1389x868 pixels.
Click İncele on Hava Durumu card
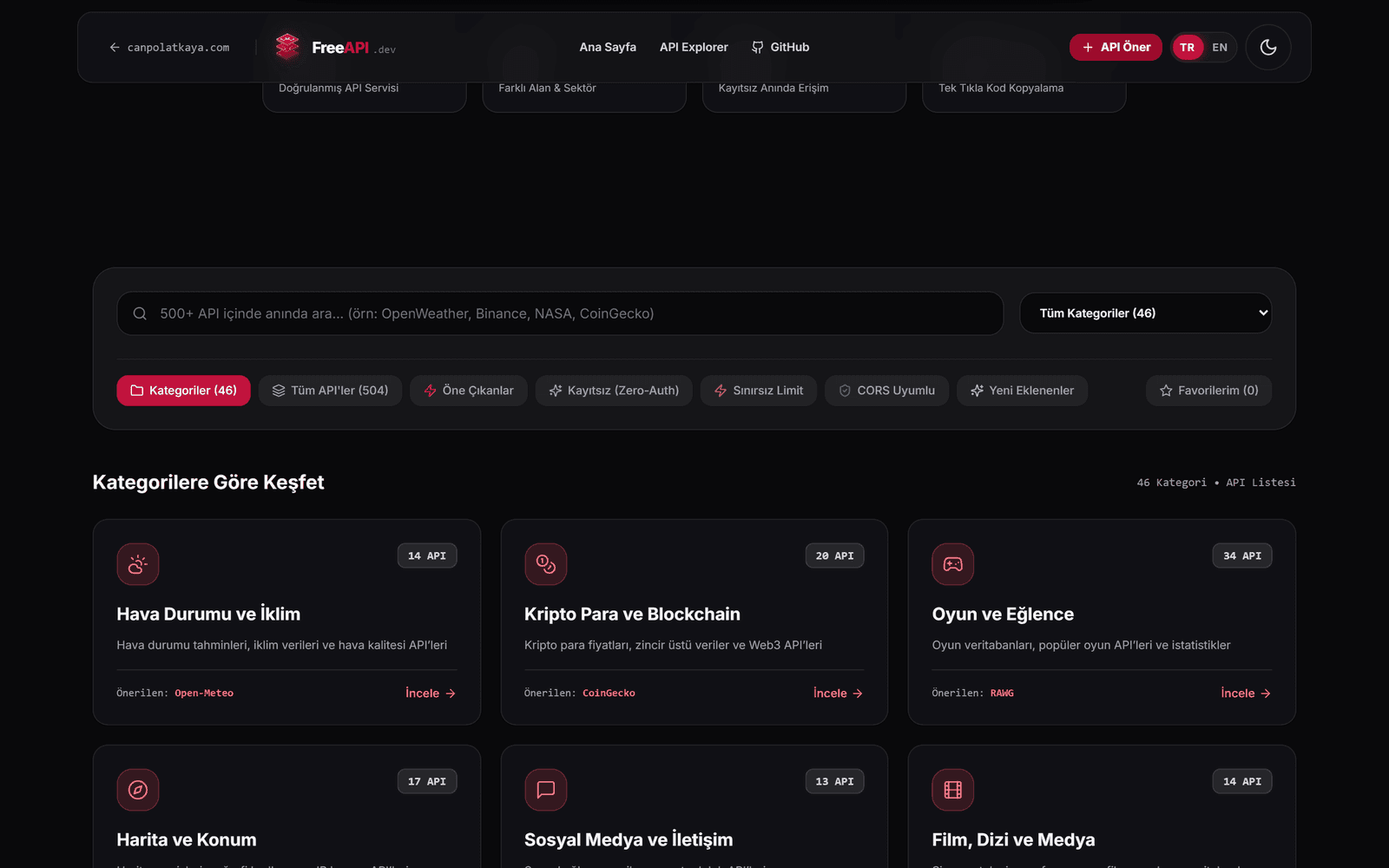point(431,694)
